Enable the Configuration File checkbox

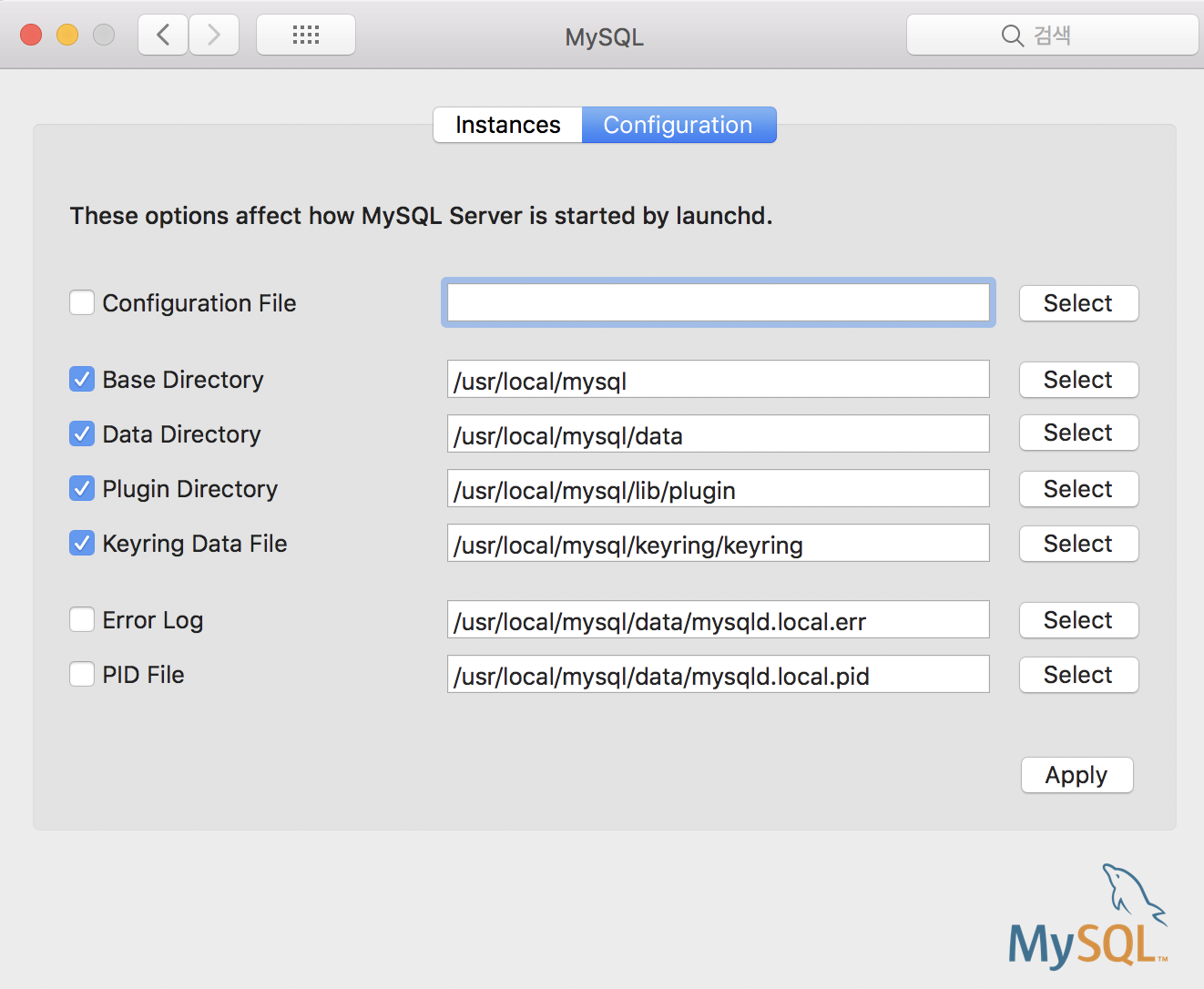click(82, 302)
